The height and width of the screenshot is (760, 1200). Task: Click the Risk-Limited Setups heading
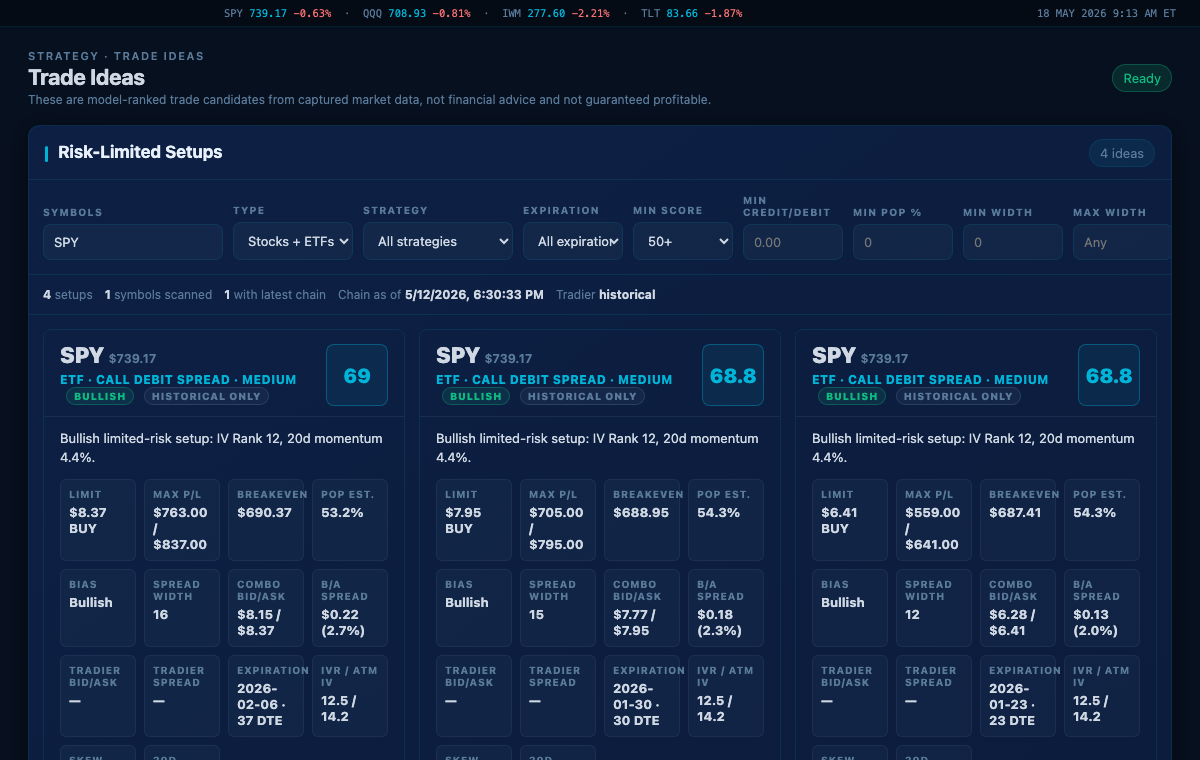click(140, 153)
